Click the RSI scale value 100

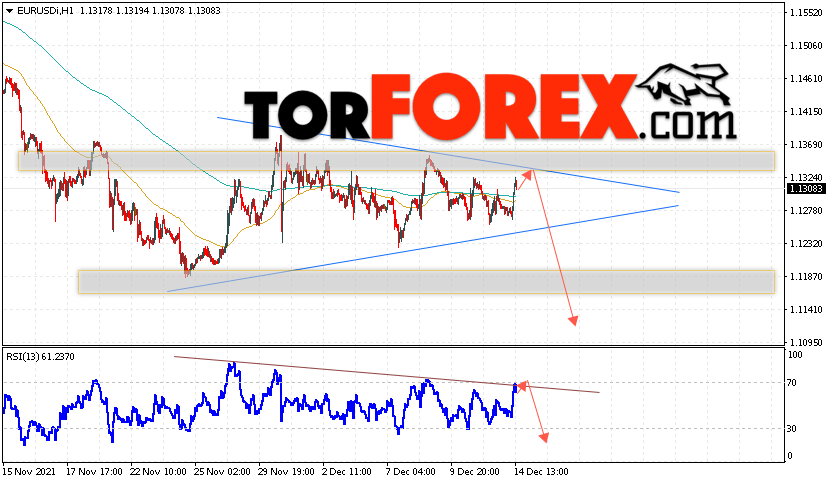click(x=795, y=355)
